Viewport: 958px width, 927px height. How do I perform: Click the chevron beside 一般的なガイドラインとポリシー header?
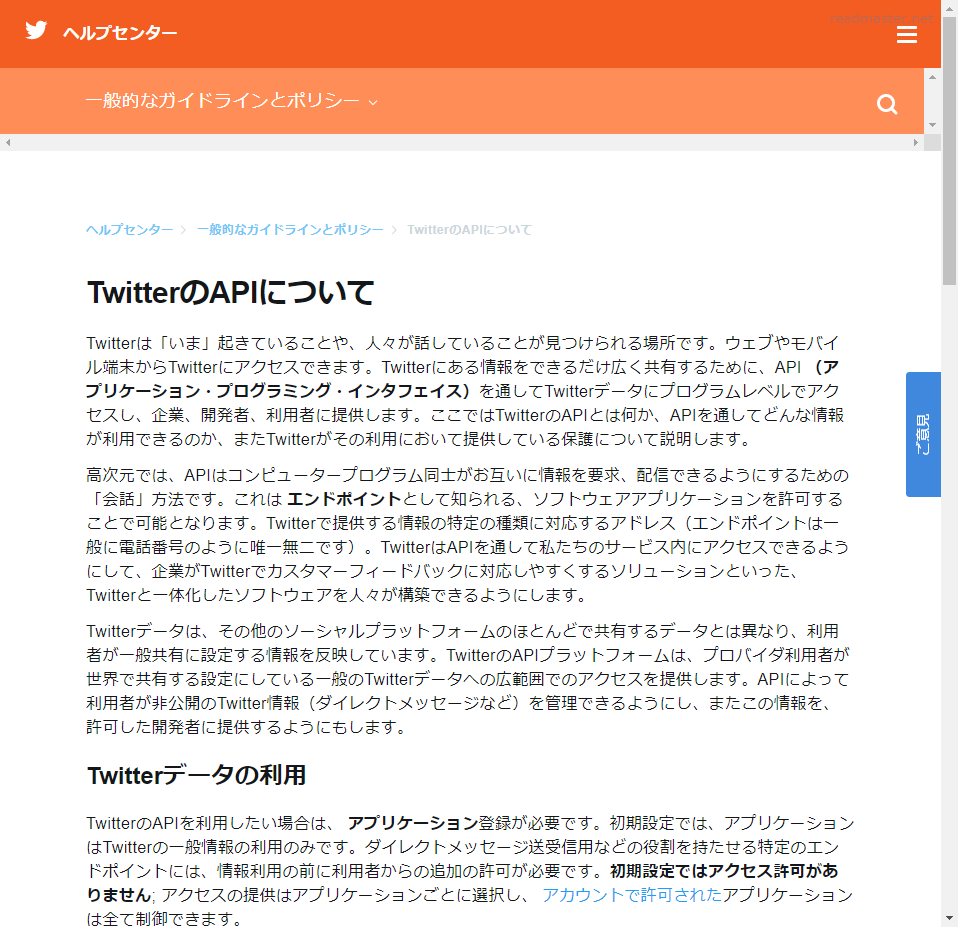pyautogui.click(x=373, y=102)
